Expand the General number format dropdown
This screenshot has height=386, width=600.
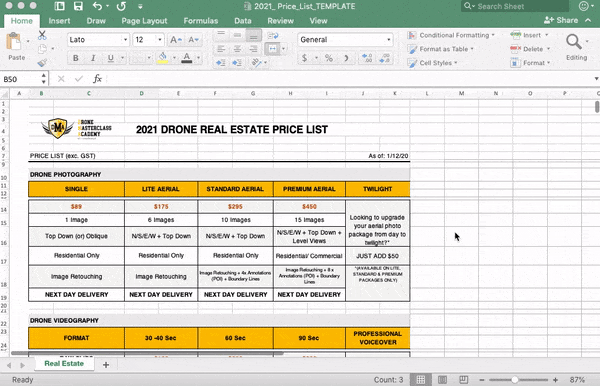pos(389,39)
